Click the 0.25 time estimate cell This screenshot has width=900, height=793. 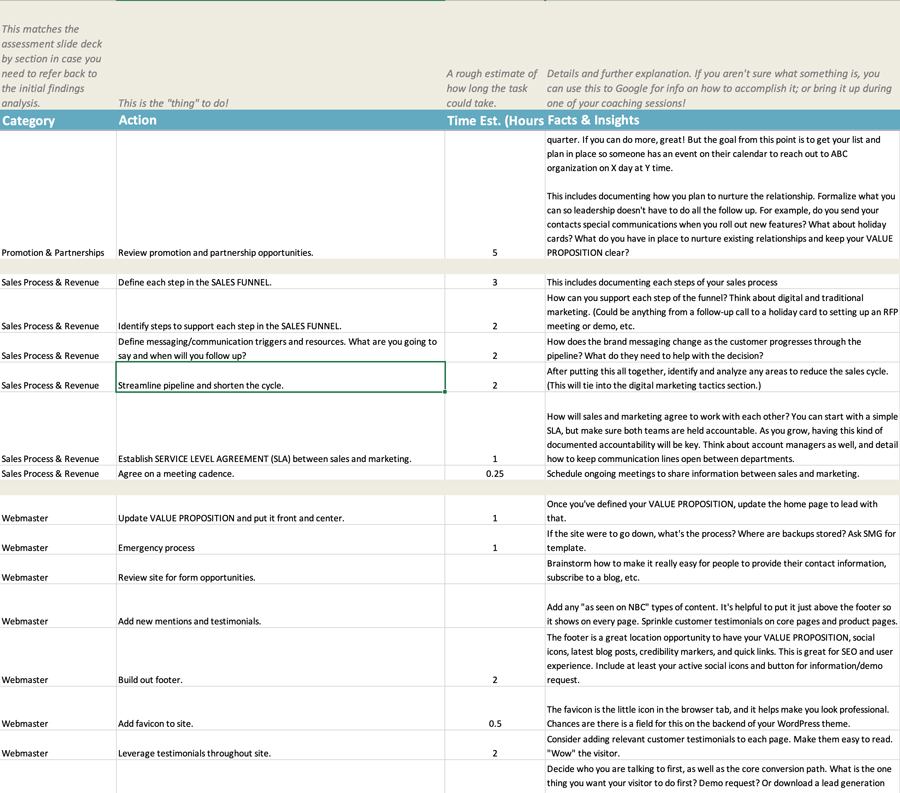(495, 473)
